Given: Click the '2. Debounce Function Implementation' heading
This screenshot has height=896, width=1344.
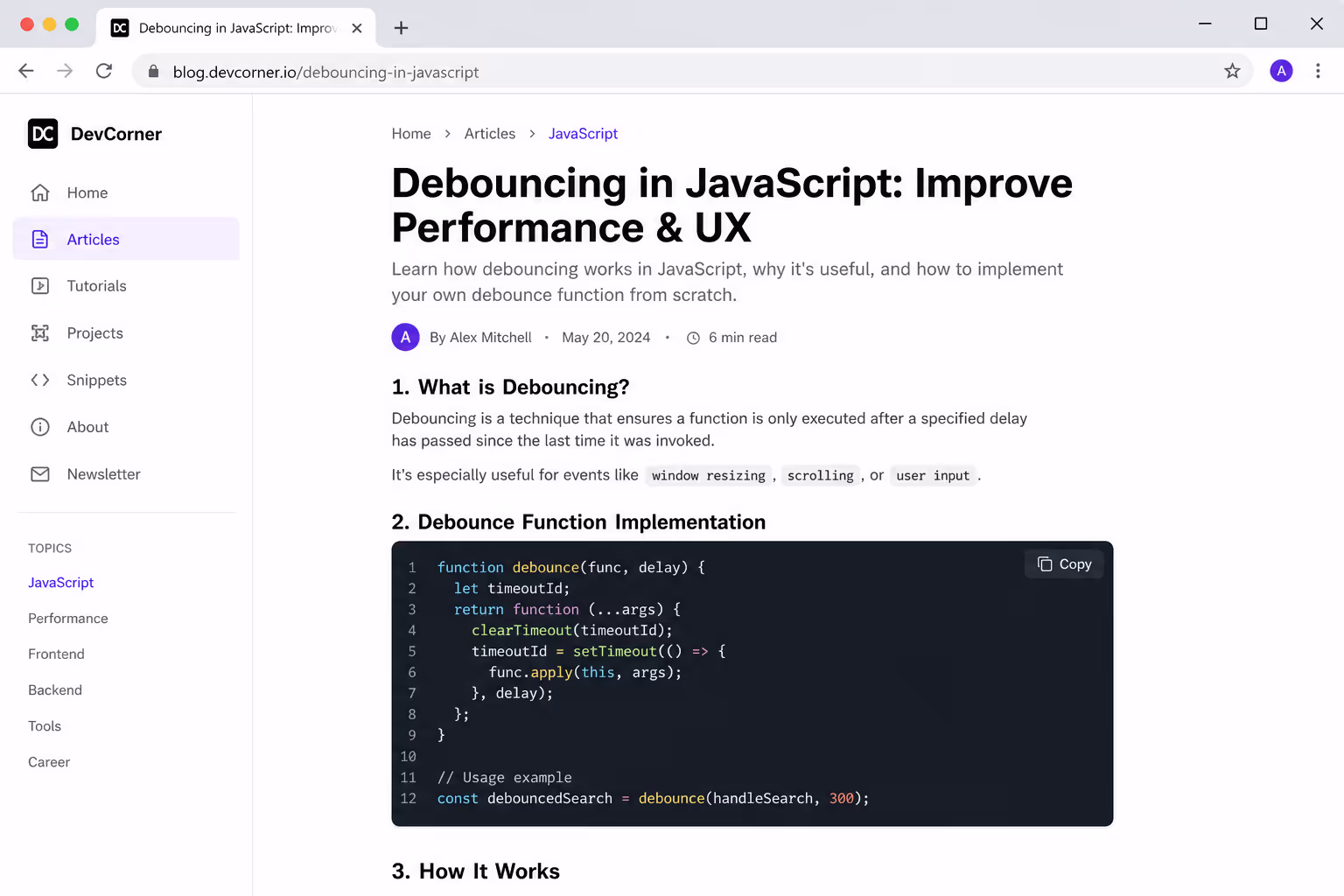Looking at the screenshot, I should [x=578, y=522].
